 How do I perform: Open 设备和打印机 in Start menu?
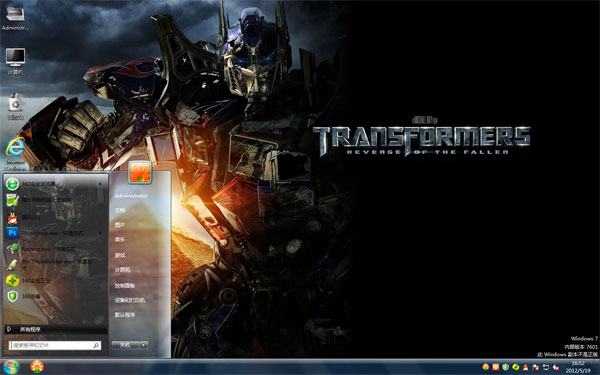pos(130,300)
